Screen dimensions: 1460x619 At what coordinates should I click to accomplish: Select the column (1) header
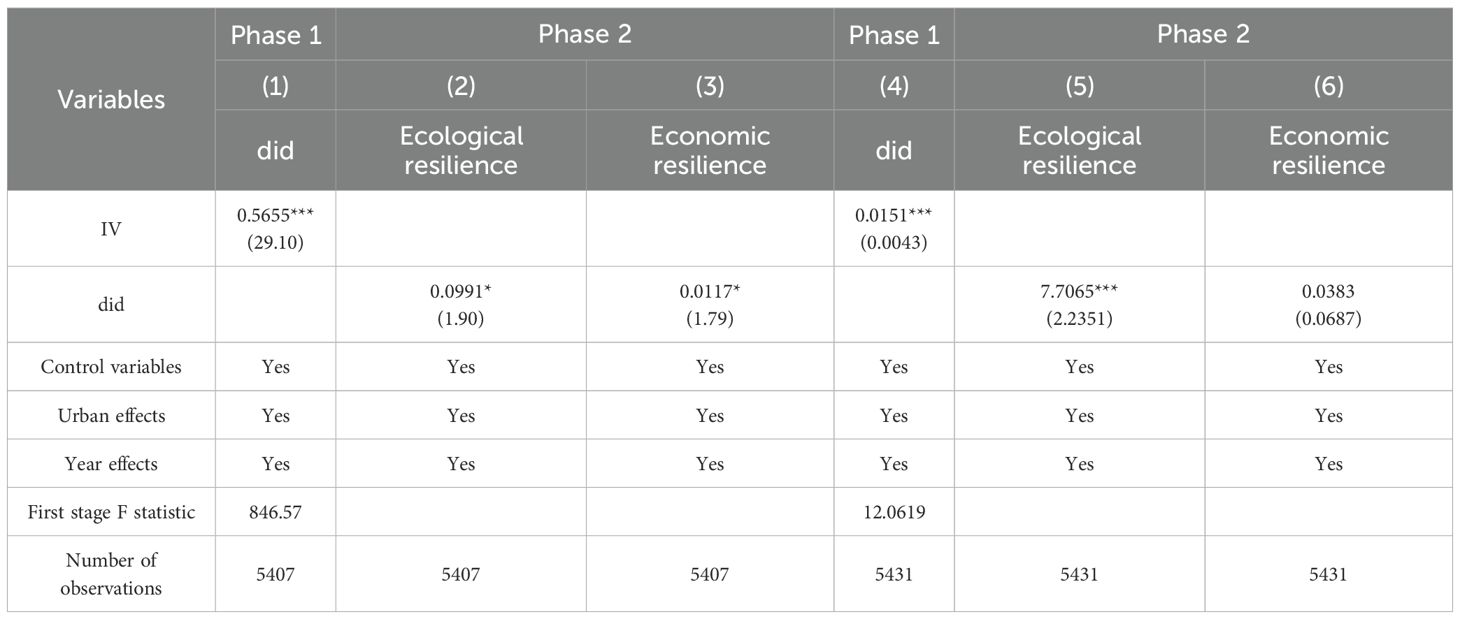tap(275, 86)
